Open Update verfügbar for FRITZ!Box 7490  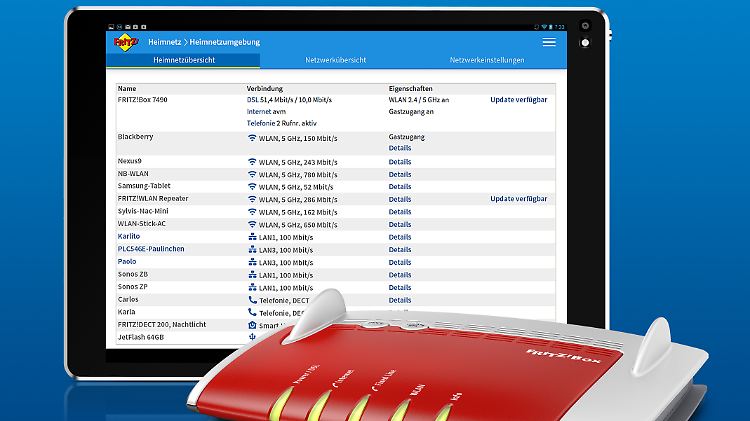pos(518,100)
